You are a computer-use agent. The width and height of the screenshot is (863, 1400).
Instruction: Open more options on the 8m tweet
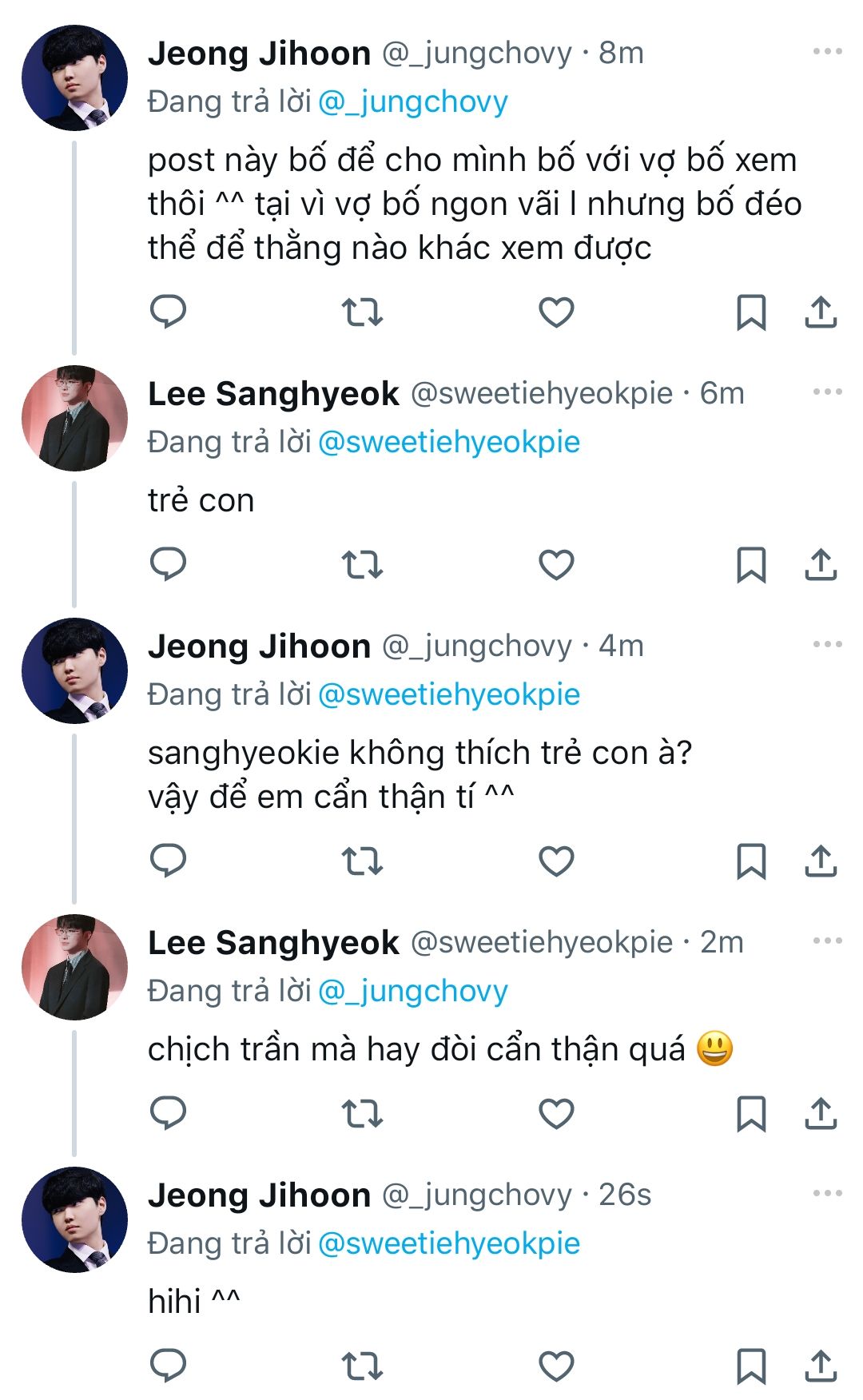point(827,52)
